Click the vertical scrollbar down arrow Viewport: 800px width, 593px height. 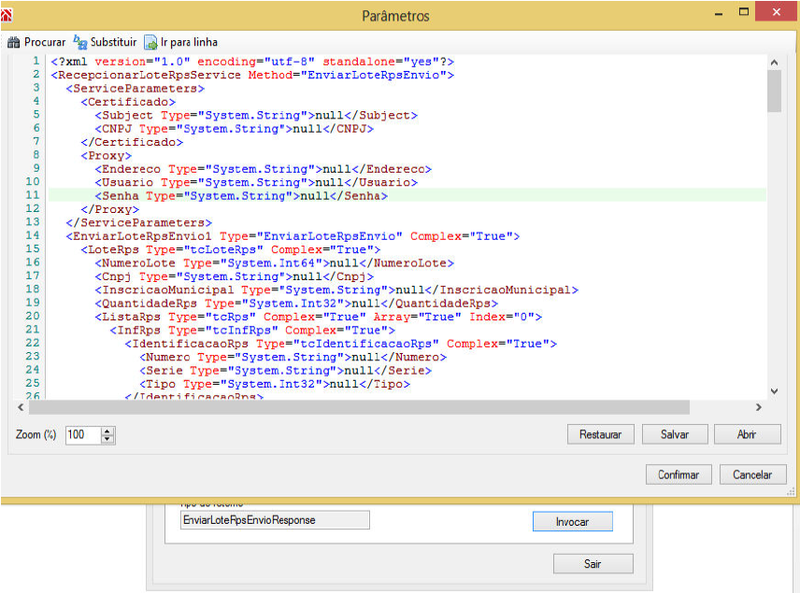pos(774,391)
